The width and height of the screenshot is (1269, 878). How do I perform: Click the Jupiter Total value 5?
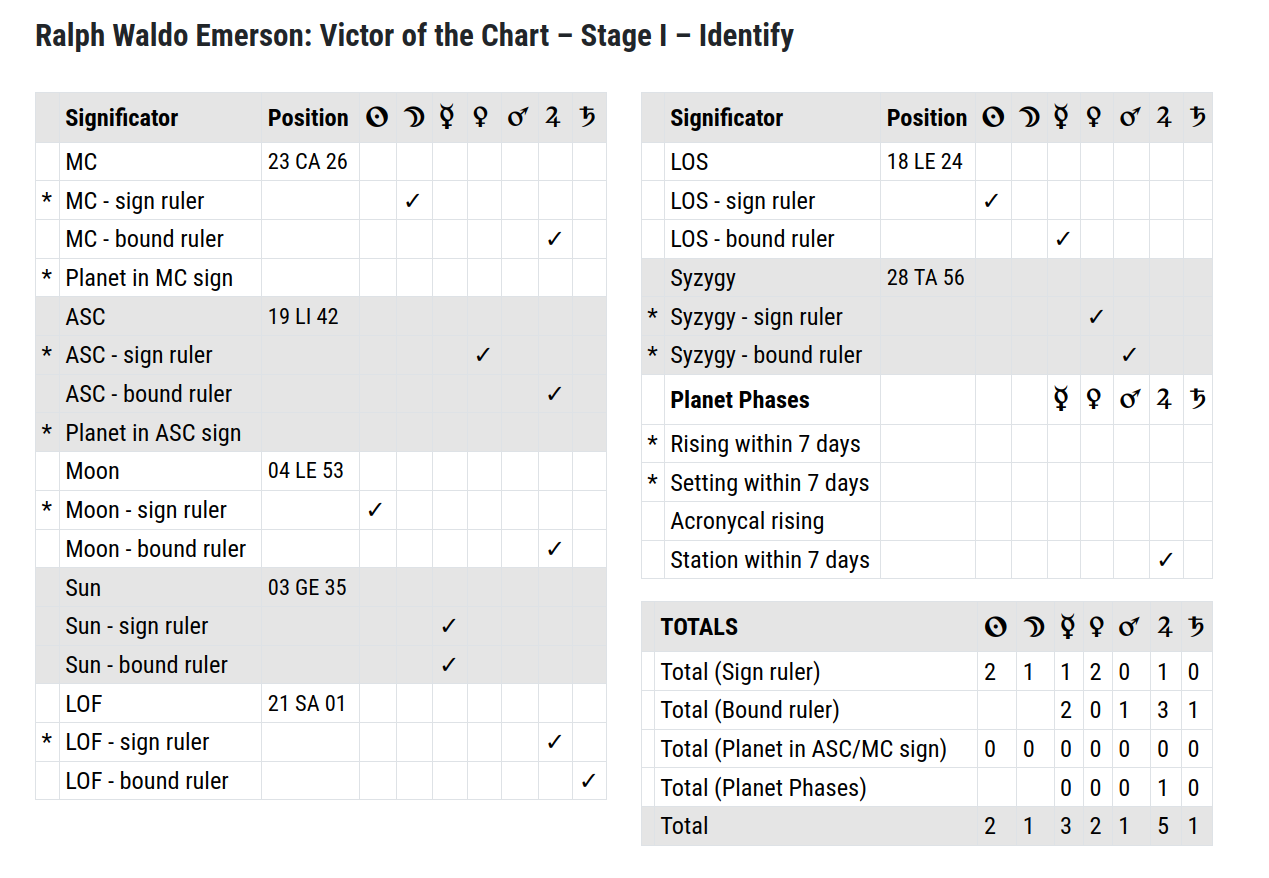(x=1164, y=827)
